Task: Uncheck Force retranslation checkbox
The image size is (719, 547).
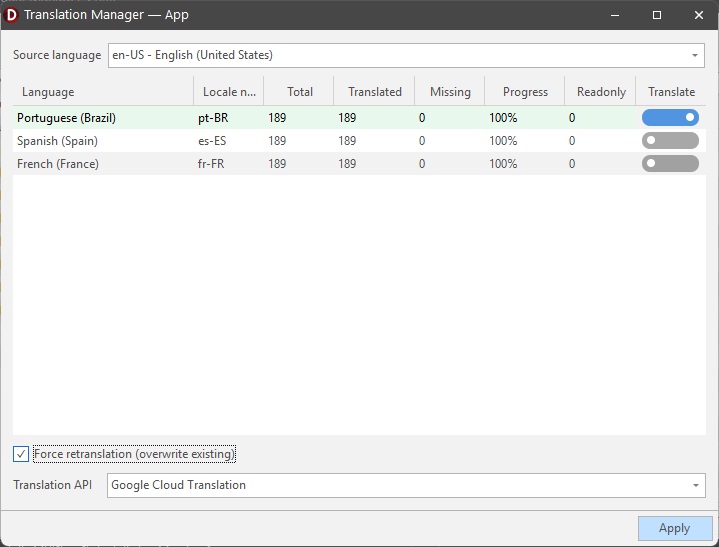Action: [21, 454]
